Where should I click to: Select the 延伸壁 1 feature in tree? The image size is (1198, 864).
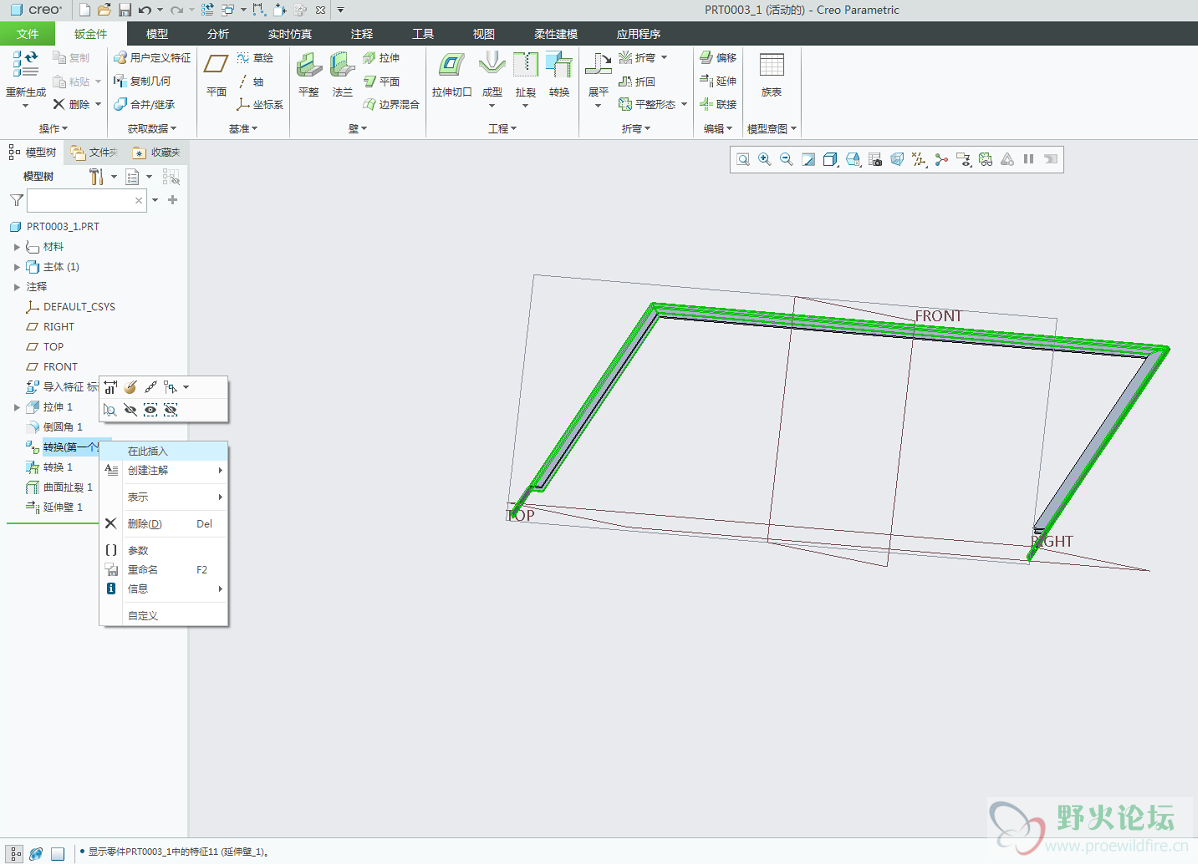point(54,507)
